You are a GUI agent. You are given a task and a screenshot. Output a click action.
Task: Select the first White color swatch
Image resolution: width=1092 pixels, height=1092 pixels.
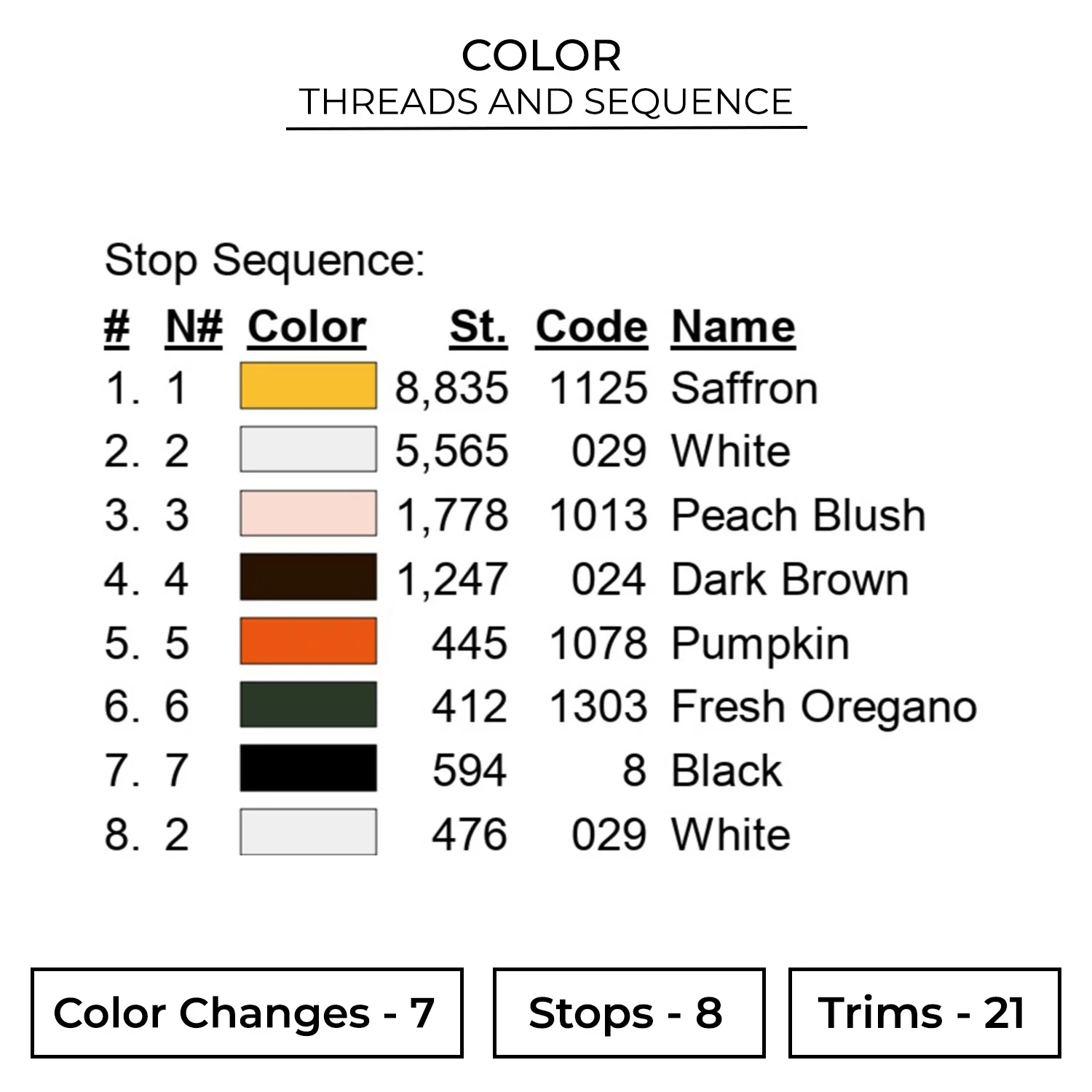click(x=308, y=450)
